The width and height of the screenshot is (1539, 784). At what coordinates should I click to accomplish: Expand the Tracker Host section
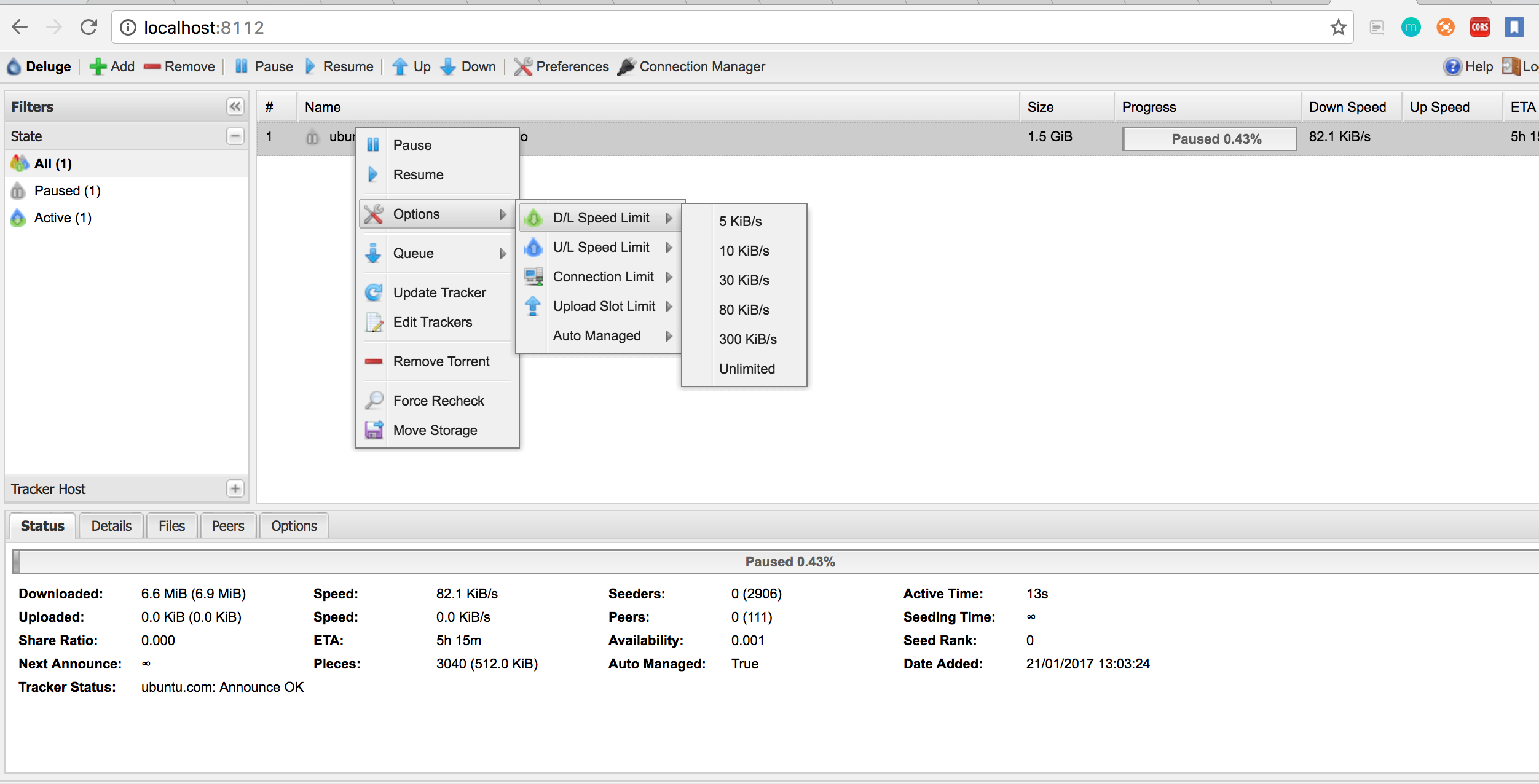pos(235,488)
